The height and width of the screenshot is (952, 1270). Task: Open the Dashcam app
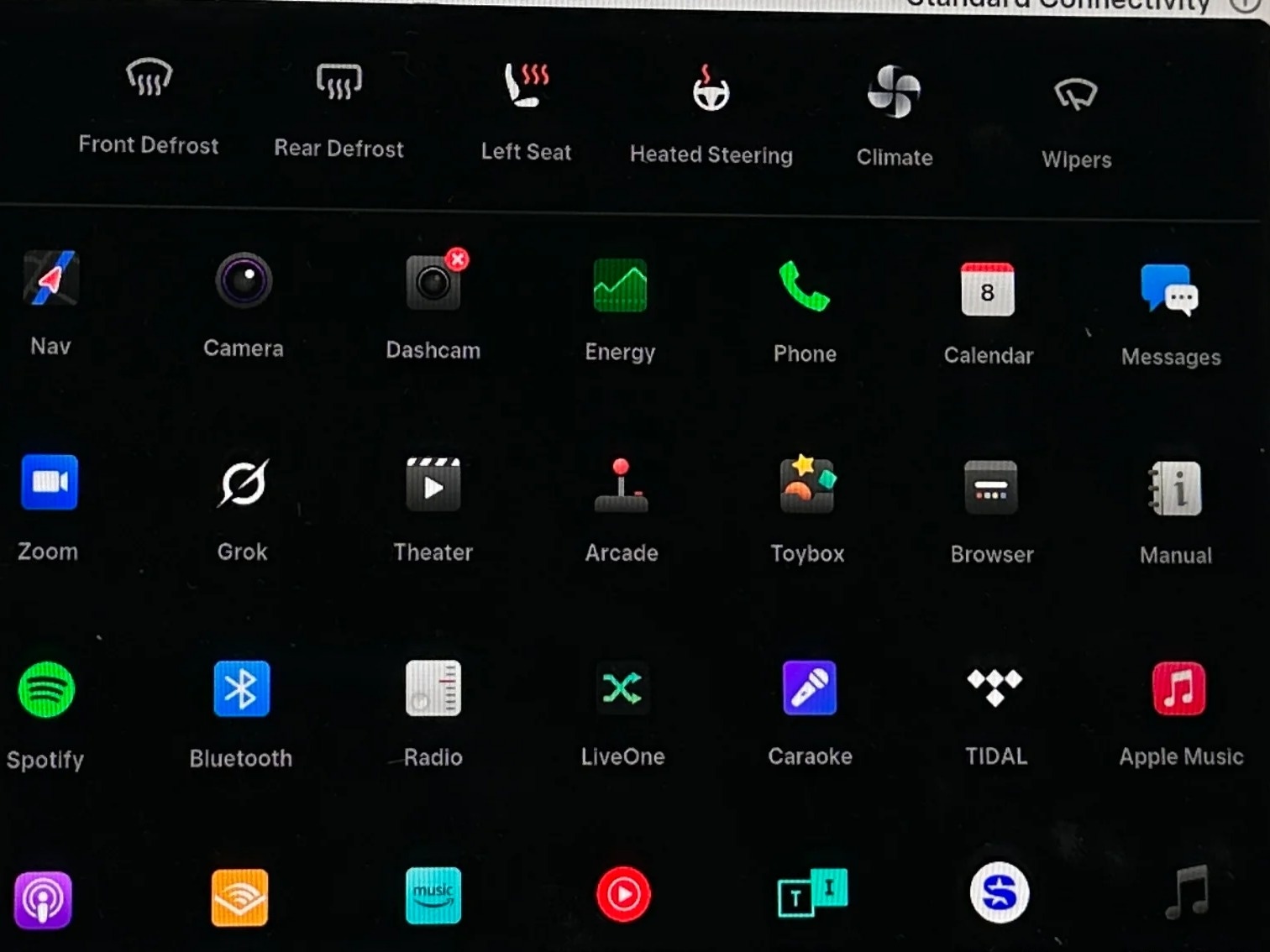tap(433, 283)
